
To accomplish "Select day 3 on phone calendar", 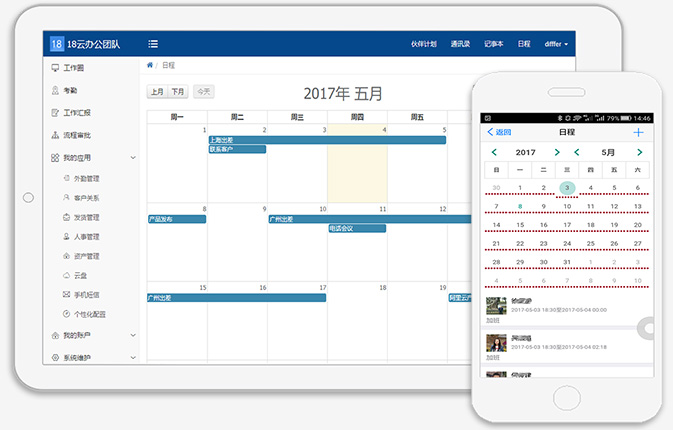I will point(567,188).
